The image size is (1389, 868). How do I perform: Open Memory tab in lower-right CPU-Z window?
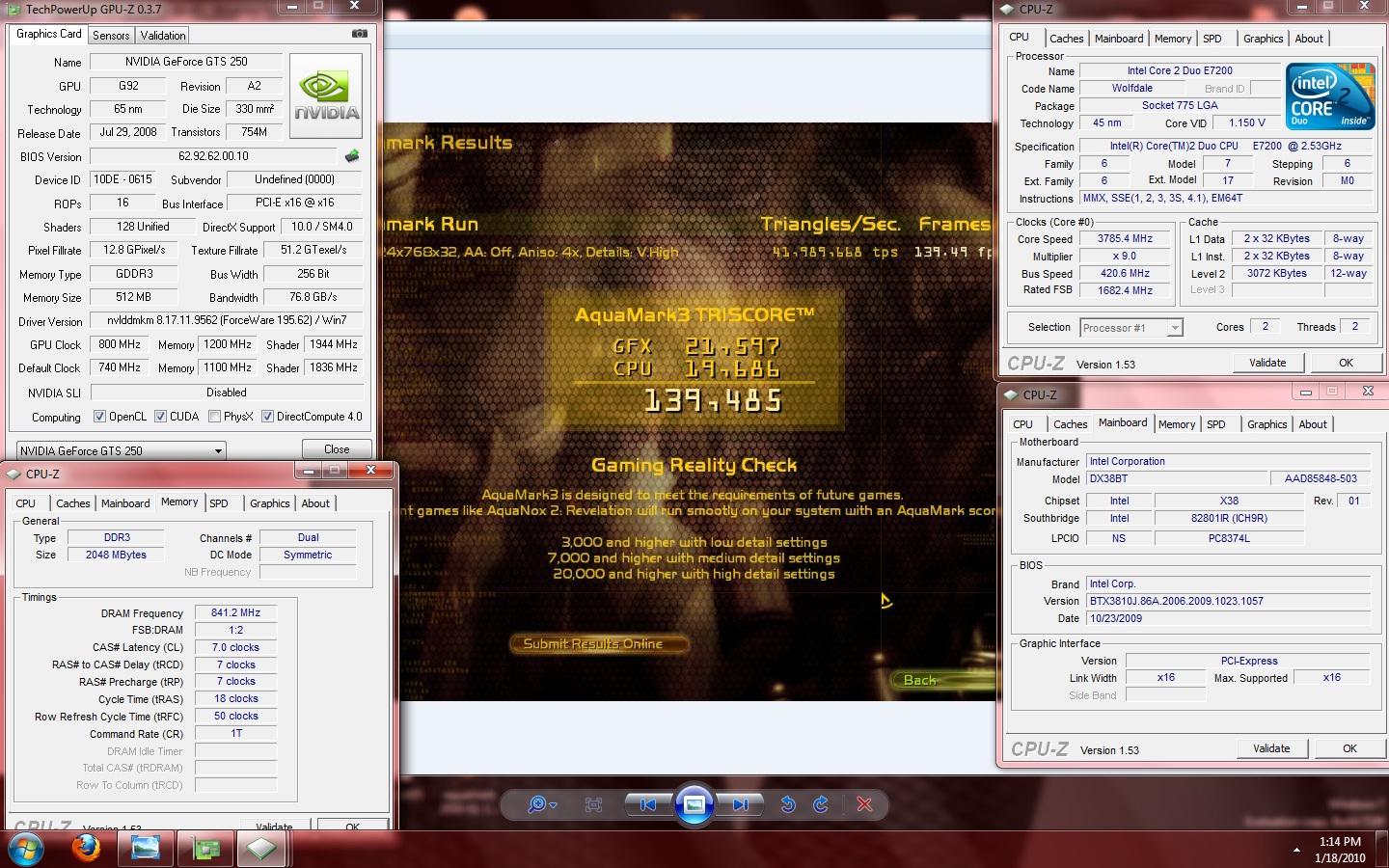(1177, 424)
